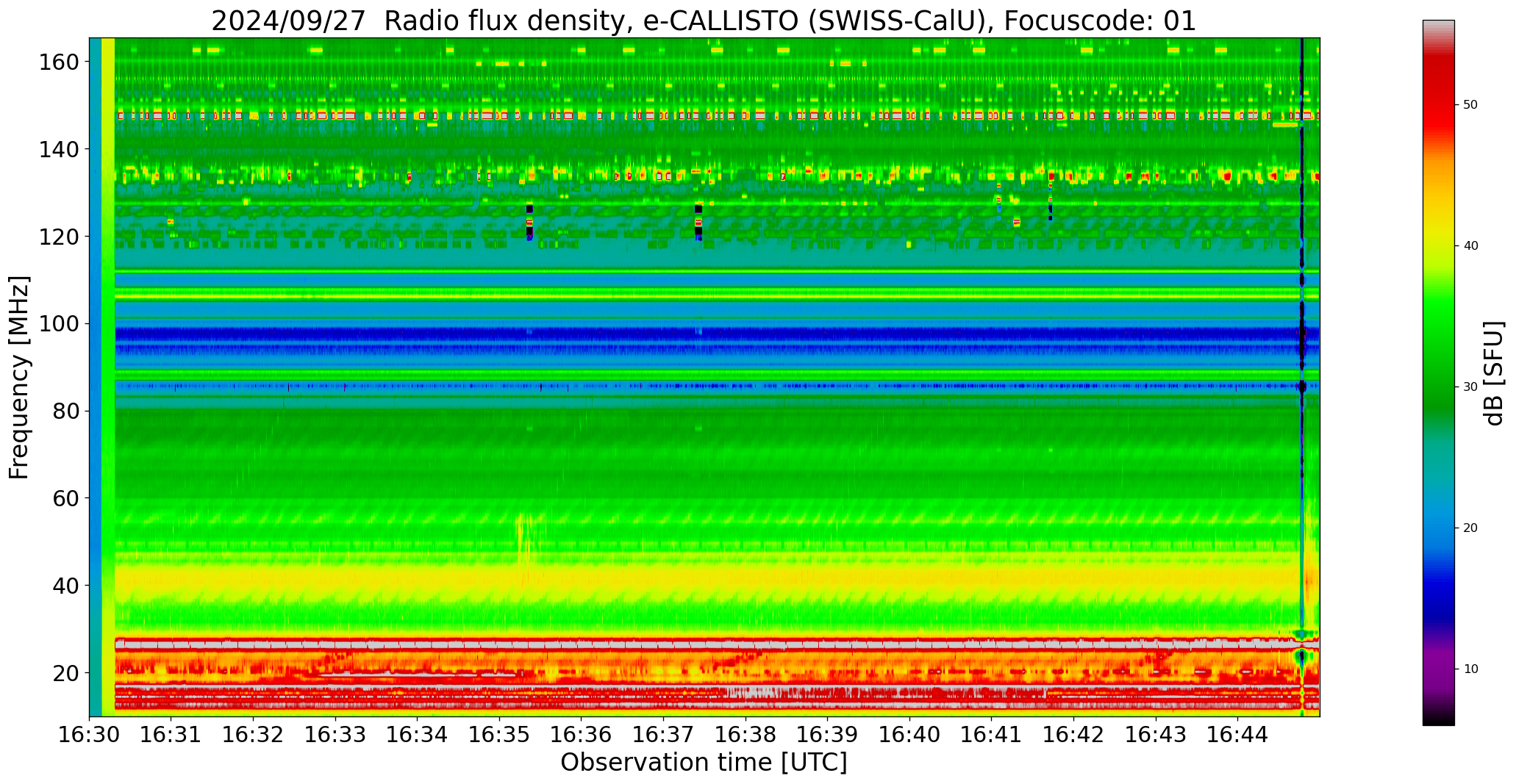Click the colorbar 30 tick label
The height and width of the screenshot is (784, 1516).
1470,387
